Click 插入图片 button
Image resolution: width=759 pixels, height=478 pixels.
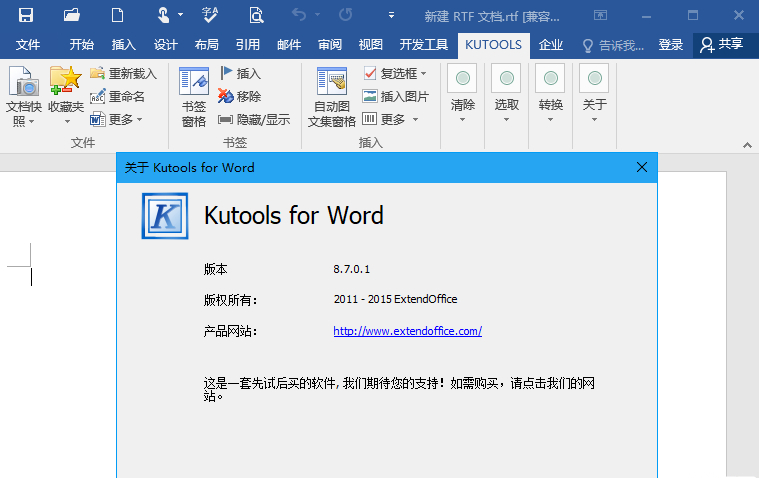[x=395, y=96]
